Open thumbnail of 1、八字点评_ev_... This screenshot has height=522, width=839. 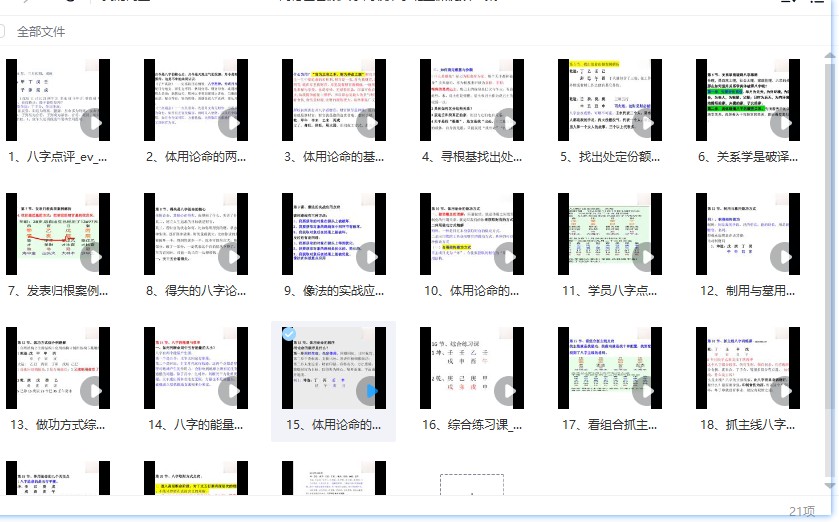(x=58, y=100)
